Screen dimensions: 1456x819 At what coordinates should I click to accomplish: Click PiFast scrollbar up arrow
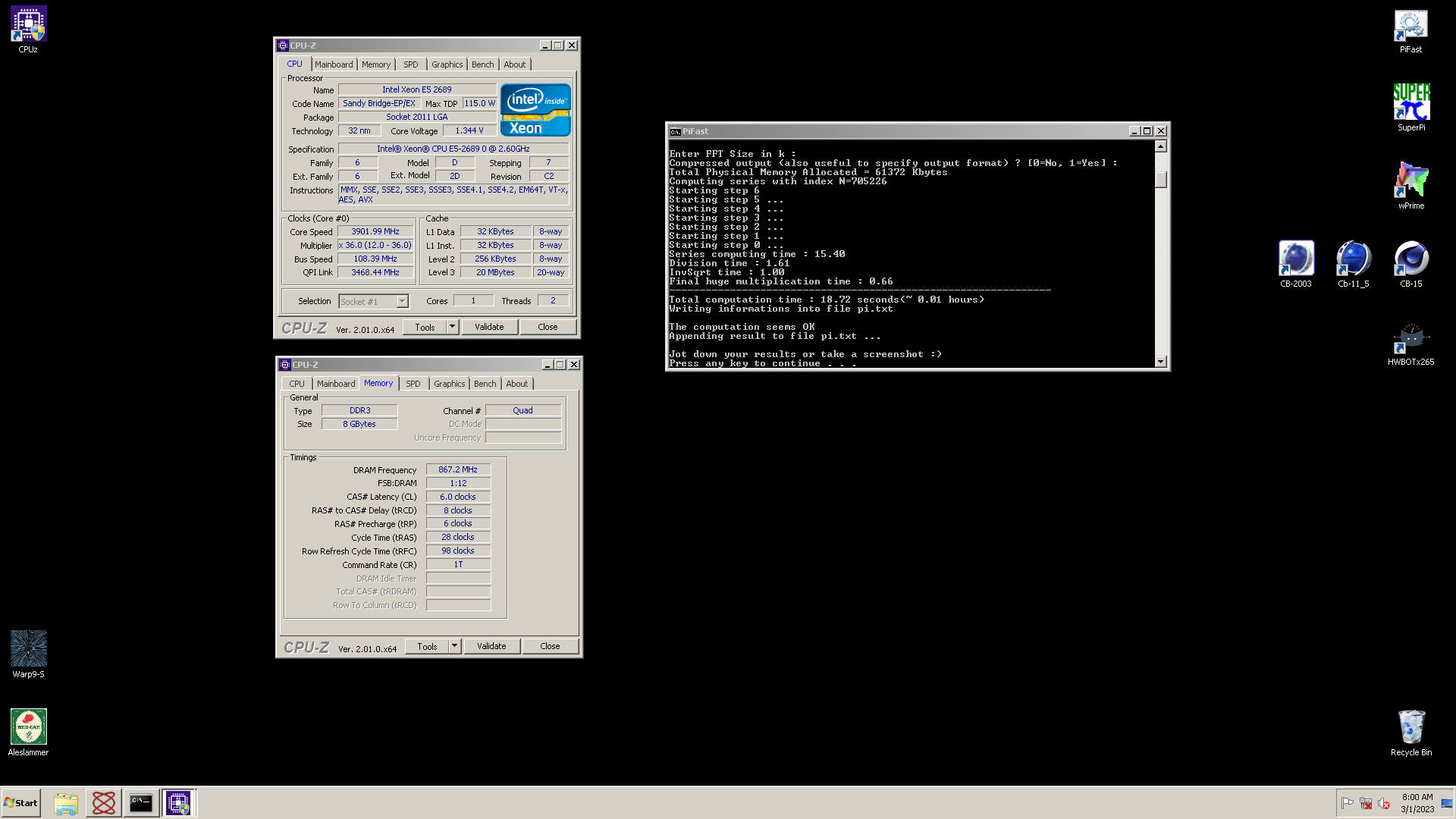click(x=1160, y=146)
